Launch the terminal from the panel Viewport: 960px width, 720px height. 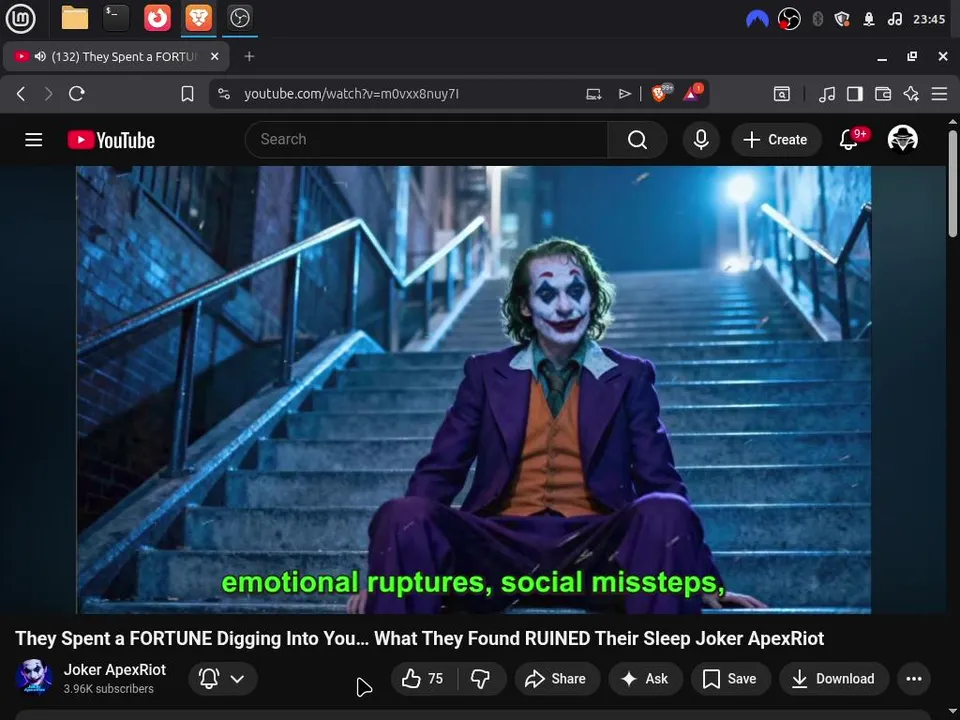tap(116, 18)
